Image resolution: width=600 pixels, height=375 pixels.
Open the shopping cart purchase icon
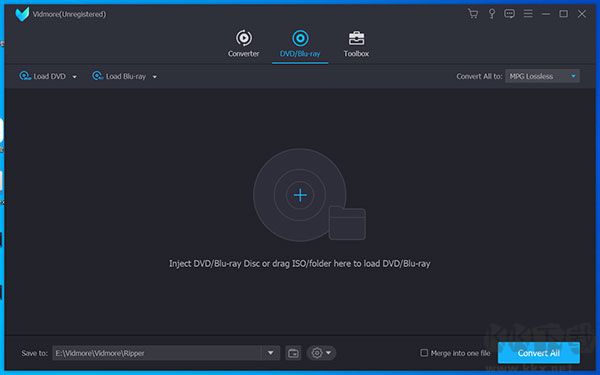[x=473, y=14]
